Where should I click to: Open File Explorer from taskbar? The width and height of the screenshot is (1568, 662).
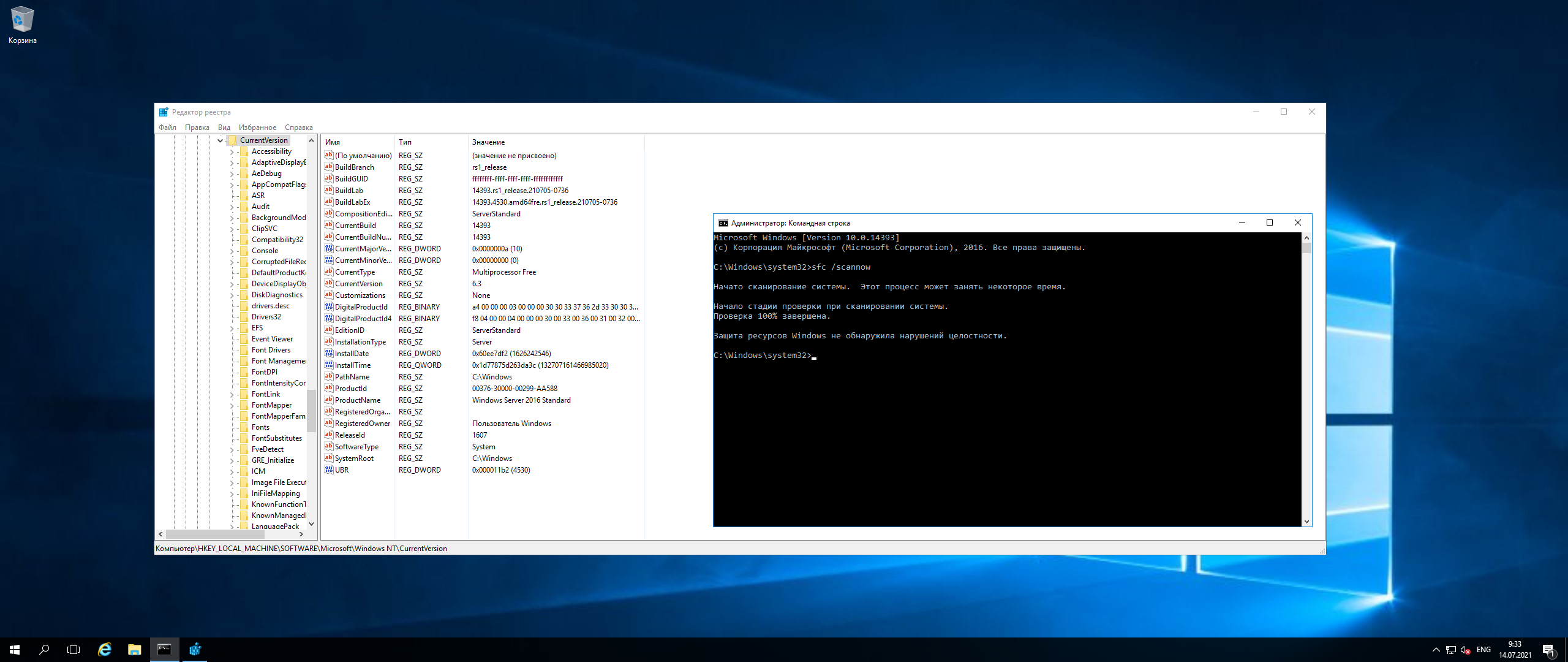(x=135, y=650)
